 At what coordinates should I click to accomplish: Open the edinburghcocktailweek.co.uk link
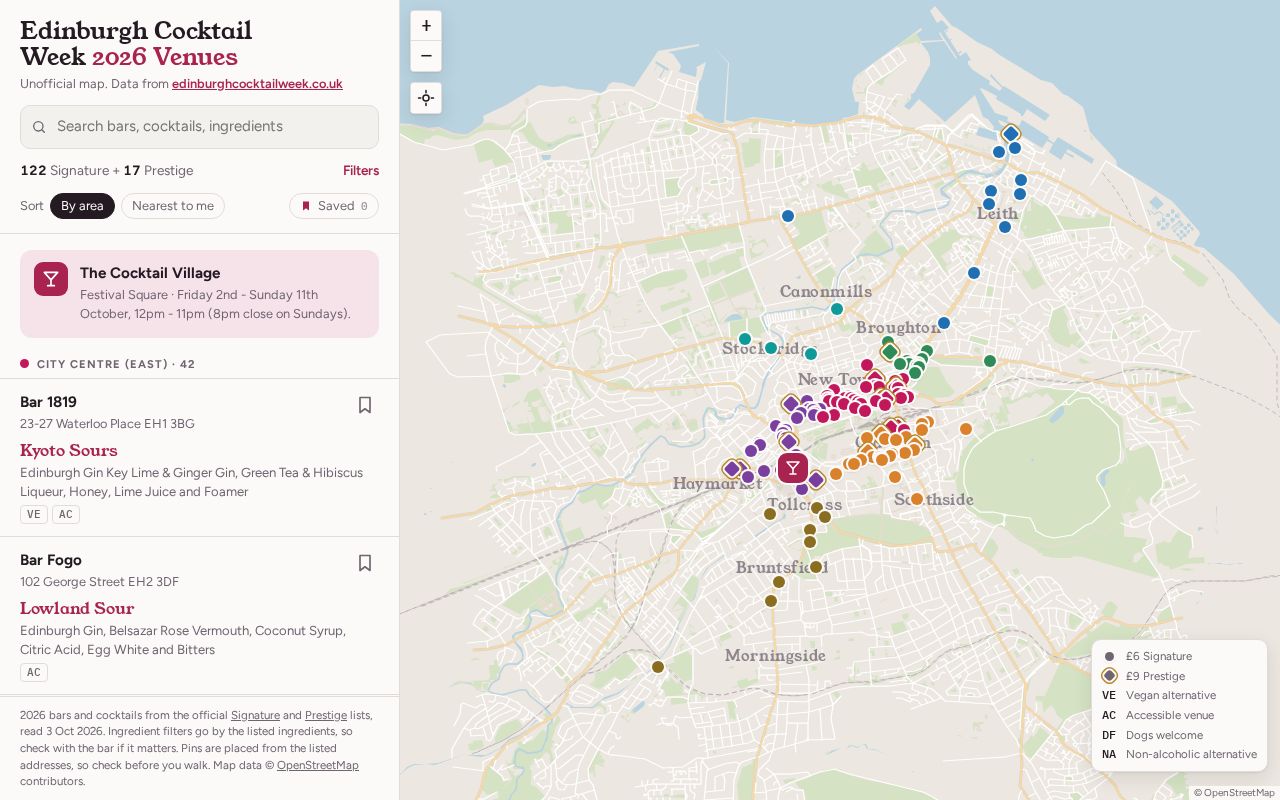pos(257,84)
